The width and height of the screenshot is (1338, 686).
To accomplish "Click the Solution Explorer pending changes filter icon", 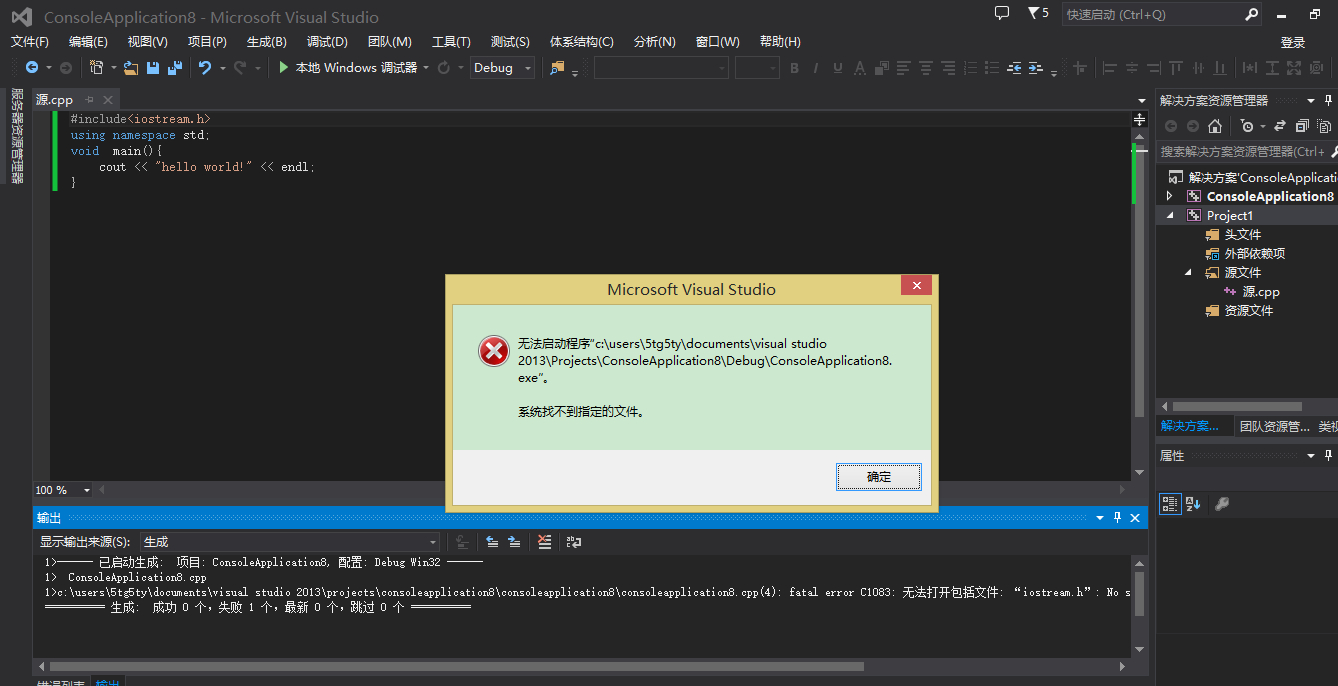I will point(1246,126).
